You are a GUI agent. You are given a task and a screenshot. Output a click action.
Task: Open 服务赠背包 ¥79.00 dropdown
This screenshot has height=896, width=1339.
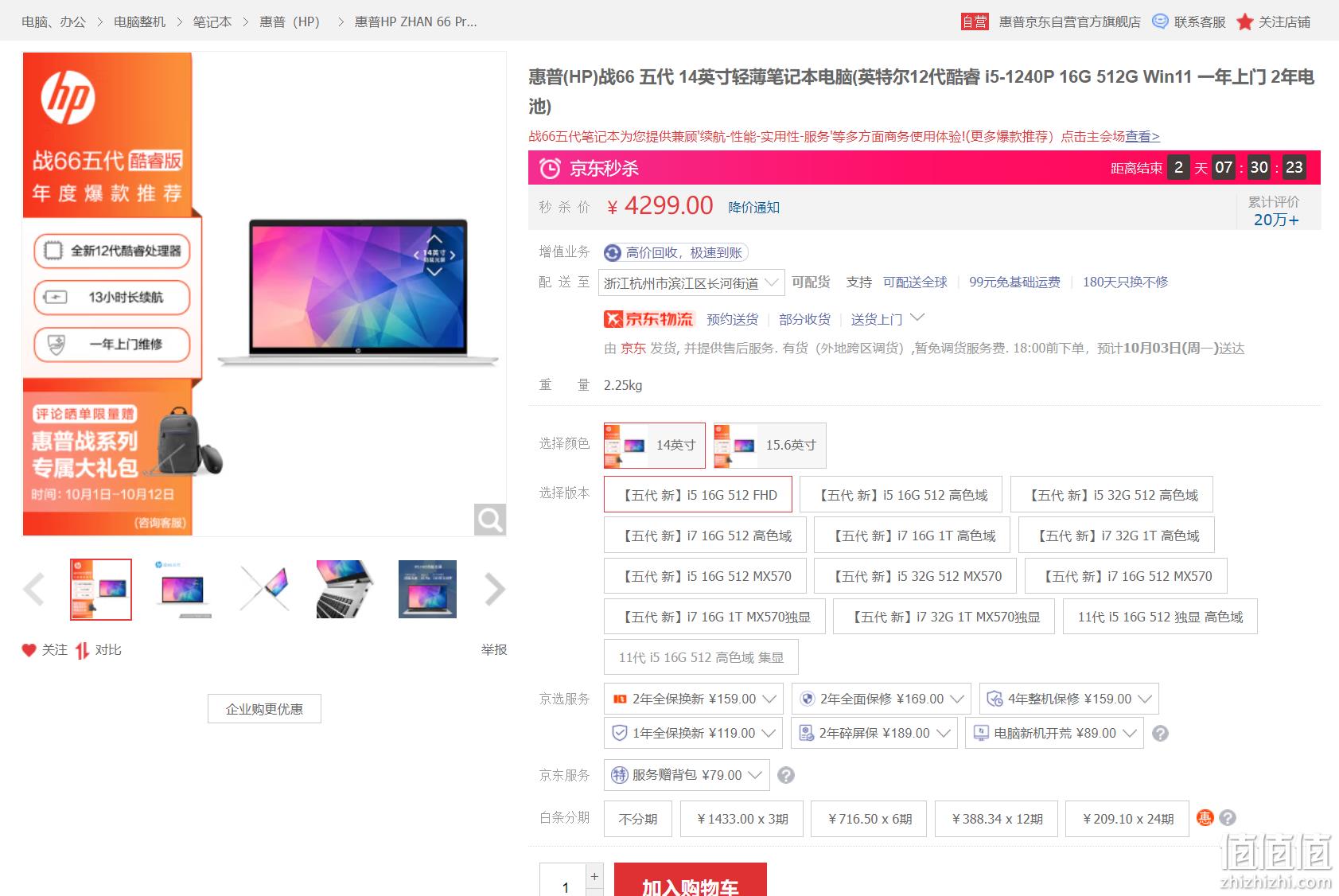687,775
